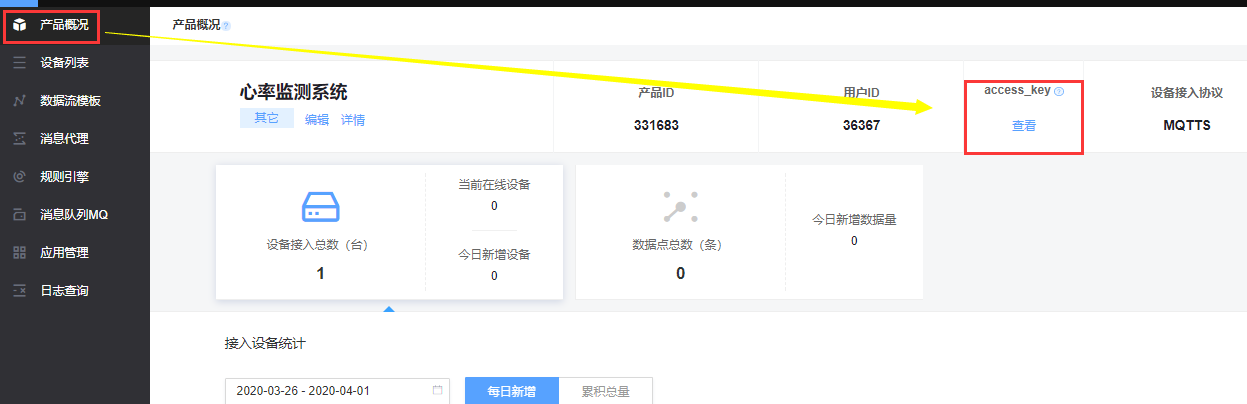Select the 每日新增 toggle tab
Viewport: 1247px width, 404px height.
click(510, 391)
